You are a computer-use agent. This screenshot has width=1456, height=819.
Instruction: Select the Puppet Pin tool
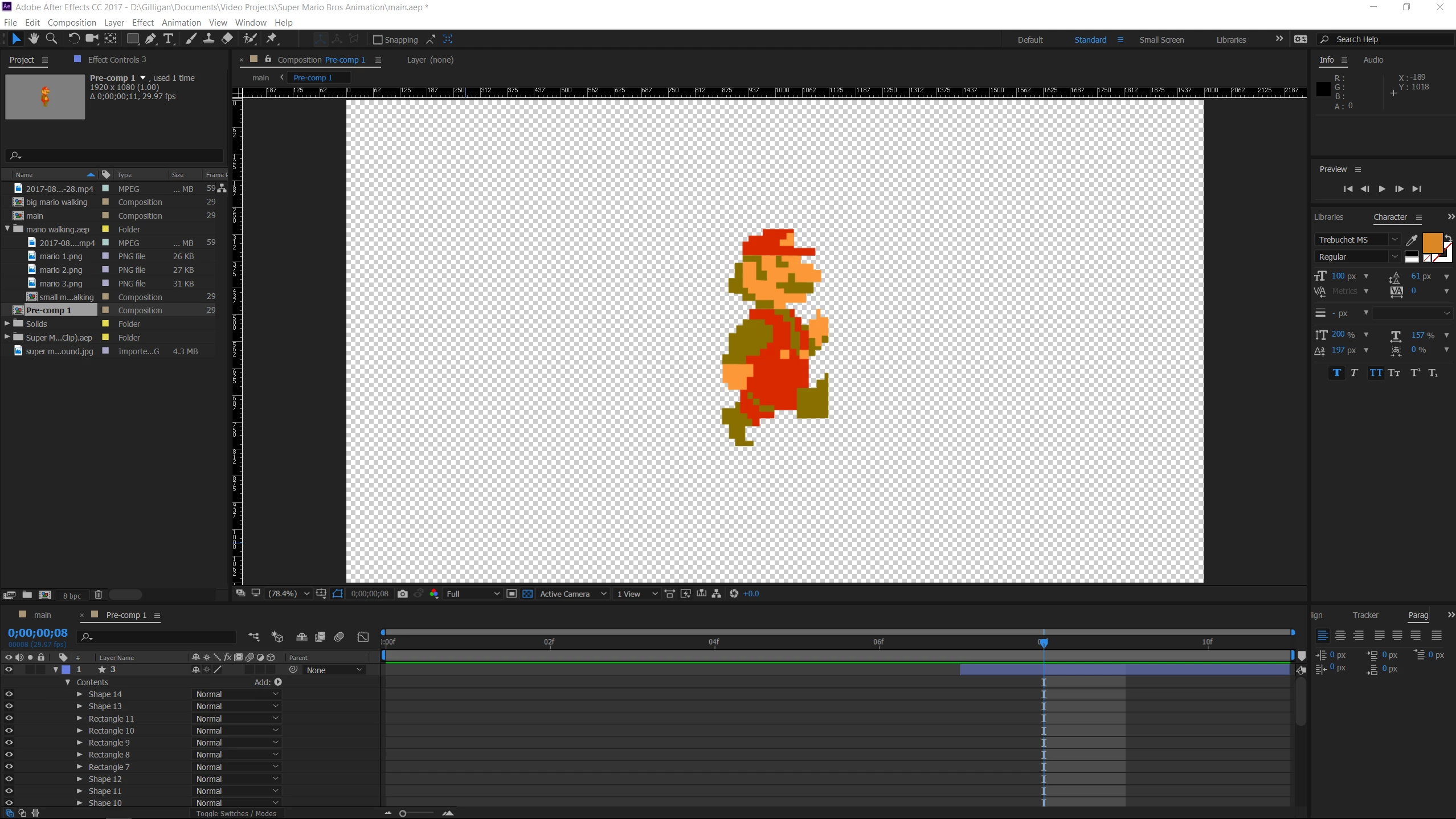tap(272, 39)
